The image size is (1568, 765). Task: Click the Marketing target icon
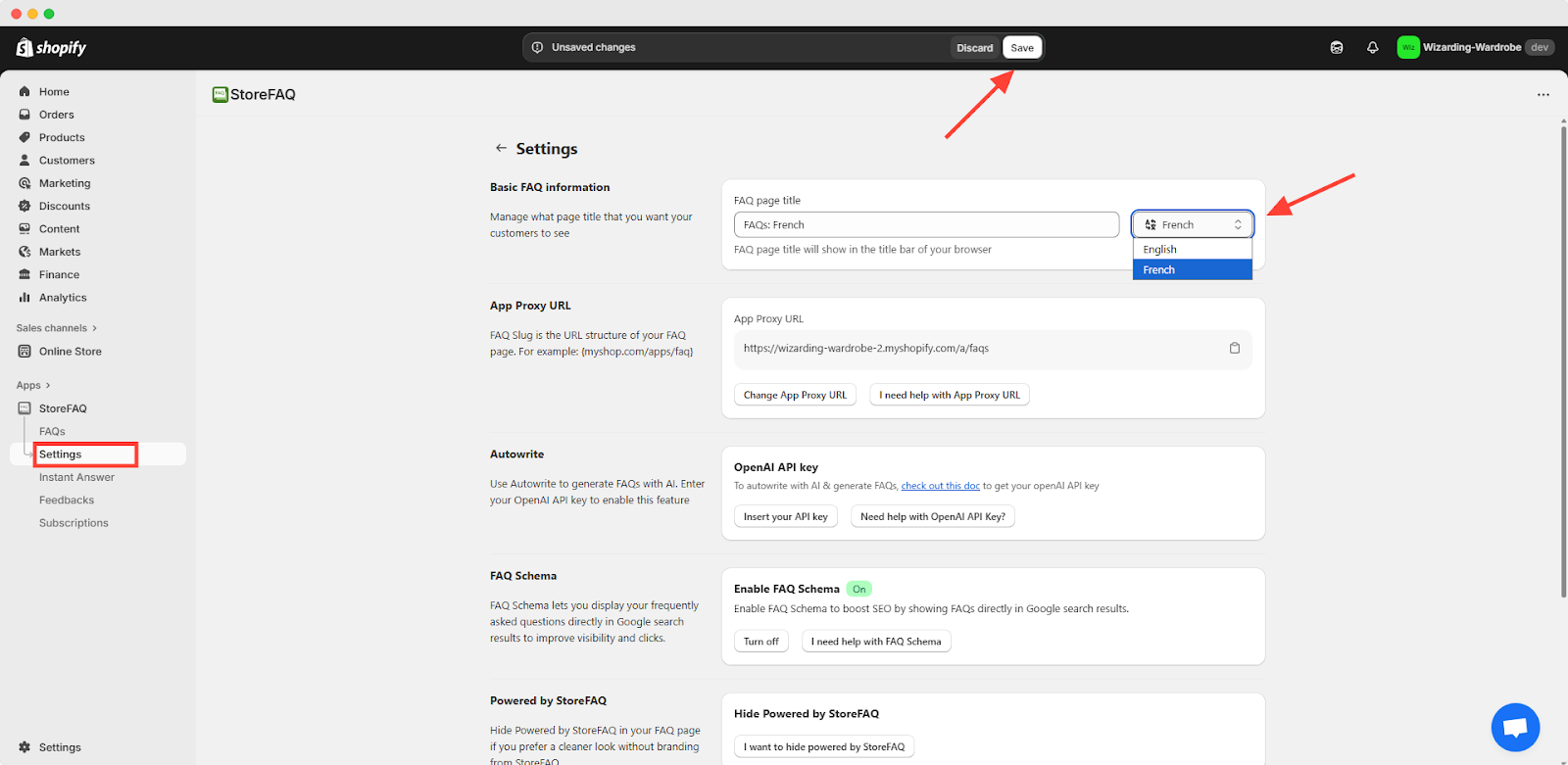(24, 183)
